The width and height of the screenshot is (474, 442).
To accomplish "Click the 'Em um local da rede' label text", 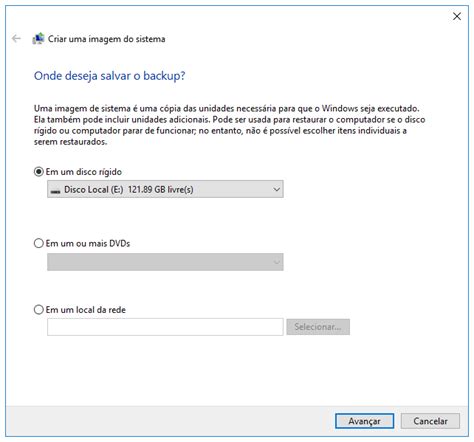I will pos(86,310).
